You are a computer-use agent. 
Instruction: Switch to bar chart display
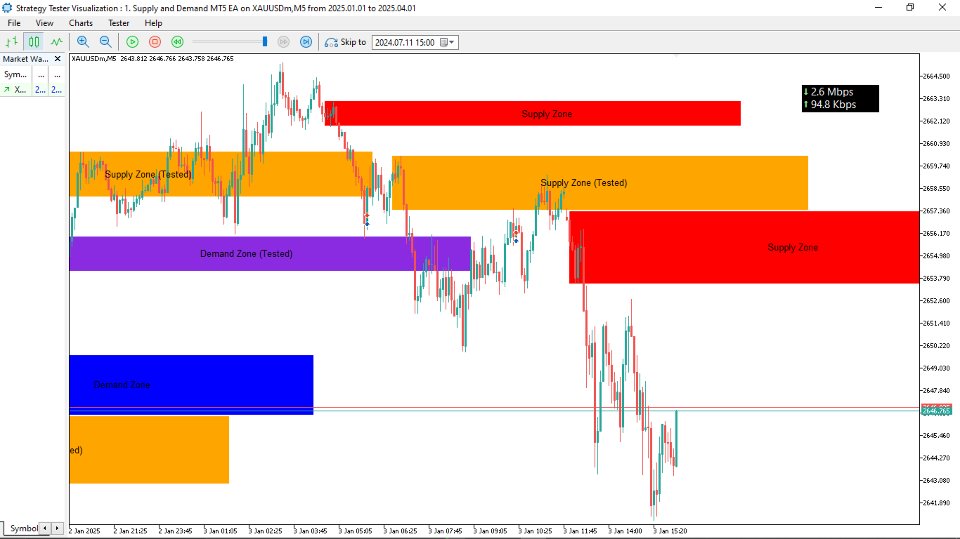[12, 42]
